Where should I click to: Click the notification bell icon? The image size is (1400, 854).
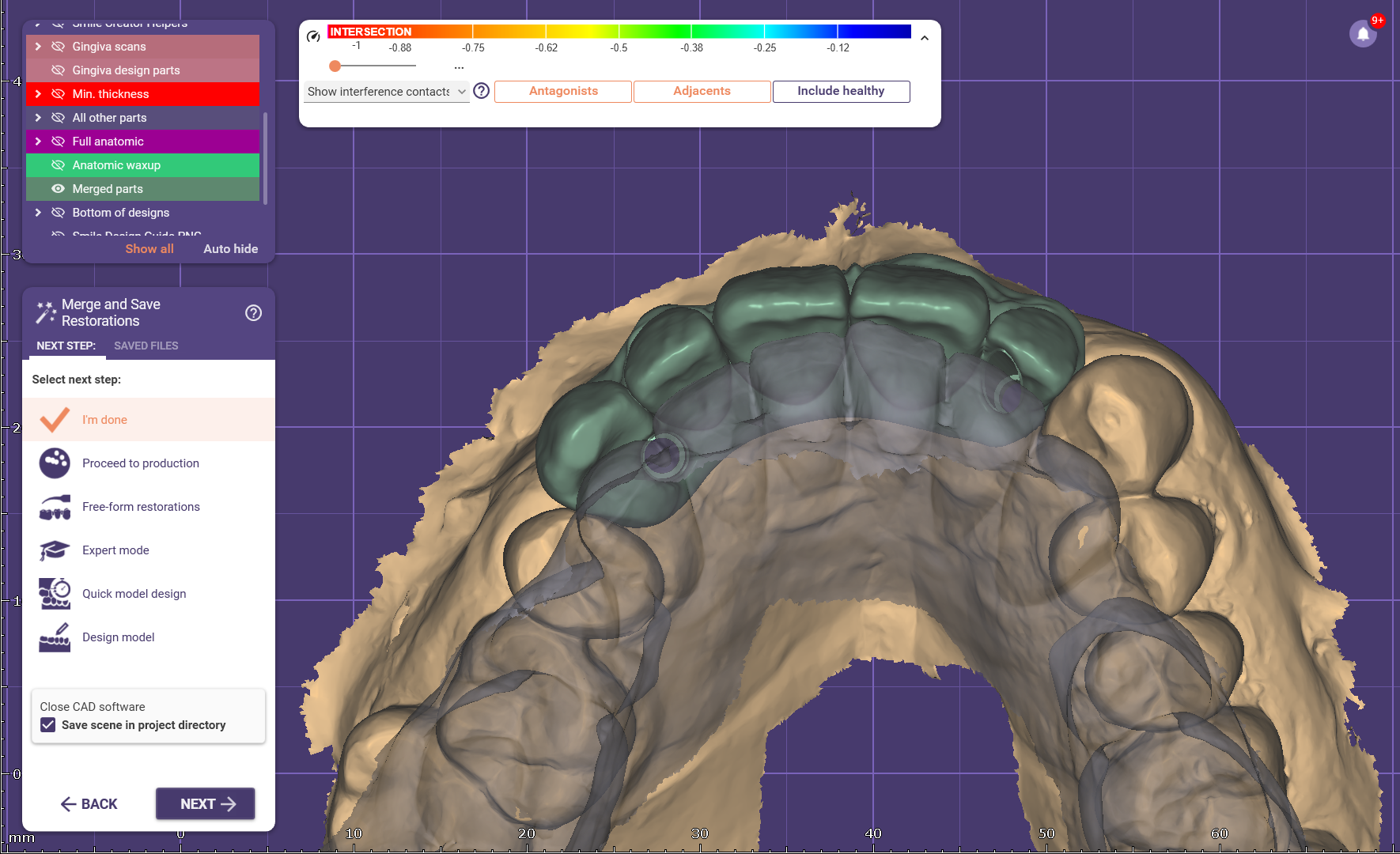click(x=1363, y=34)
